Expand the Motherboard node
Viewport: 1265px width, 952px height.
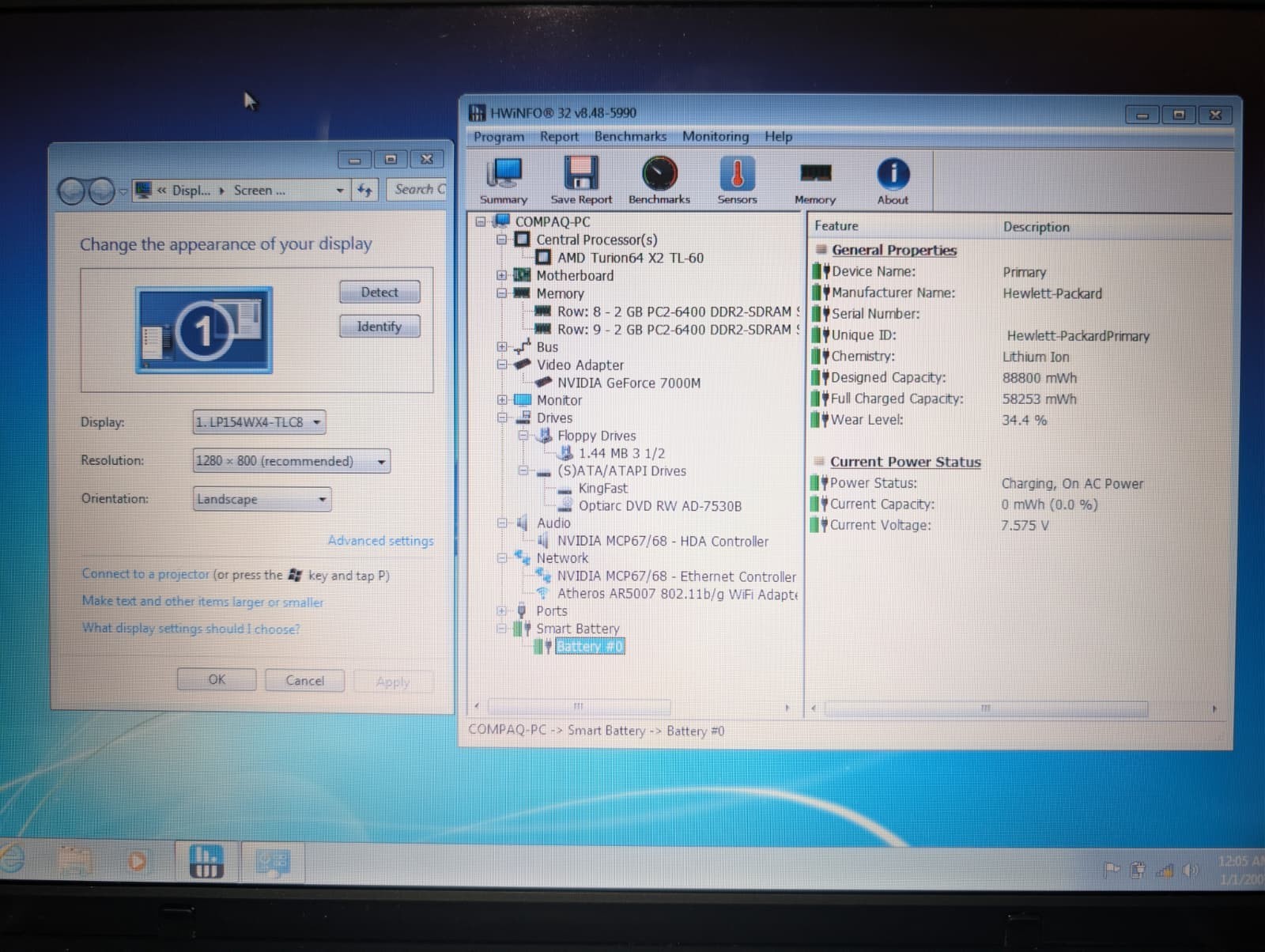click(x=501, y=275)
